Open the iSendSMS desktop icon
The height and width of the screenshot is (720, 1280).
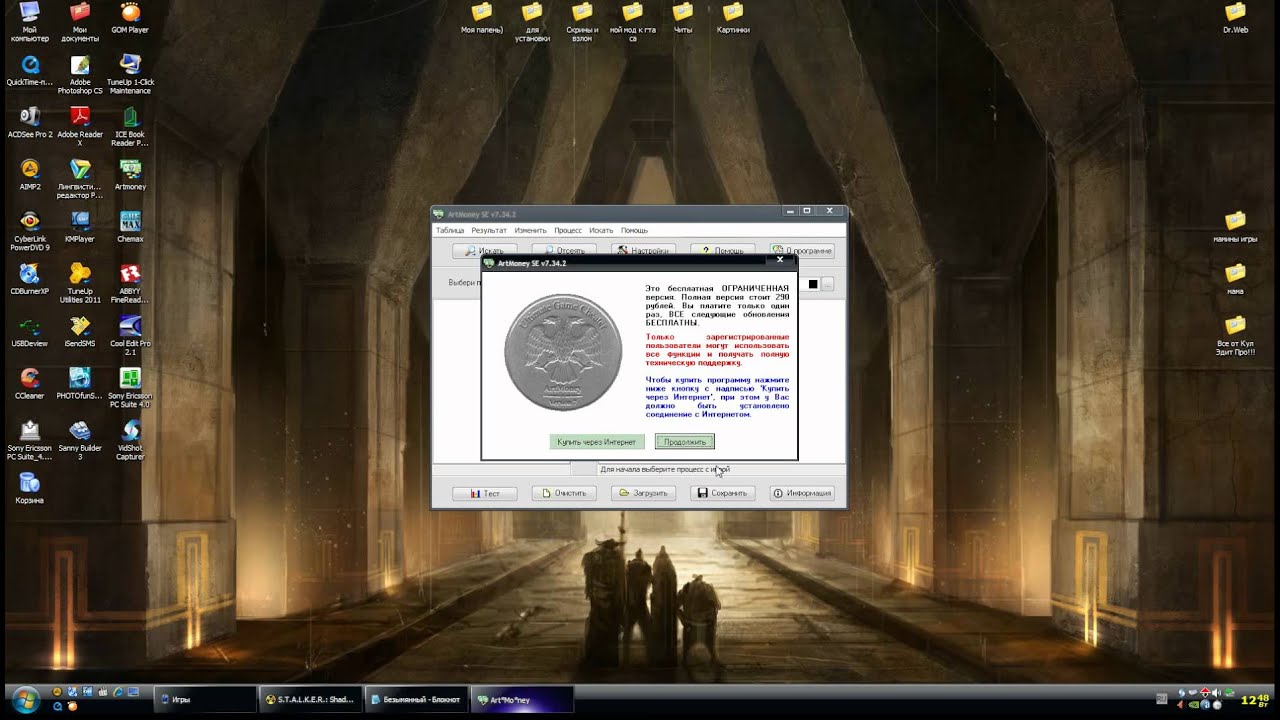tap(80, 331)
